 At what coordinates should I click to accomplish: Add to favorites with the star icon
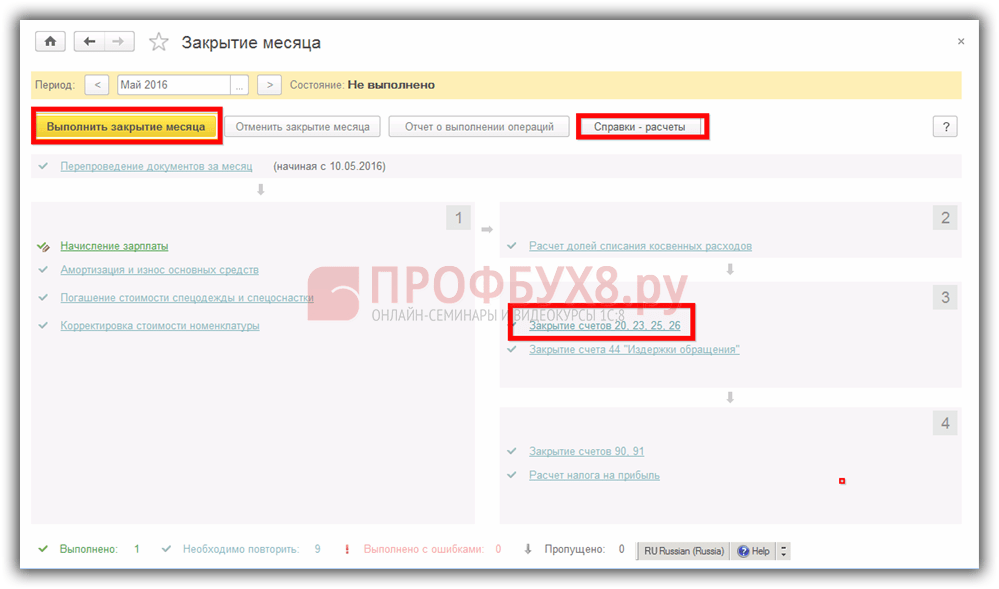point(159,43)
